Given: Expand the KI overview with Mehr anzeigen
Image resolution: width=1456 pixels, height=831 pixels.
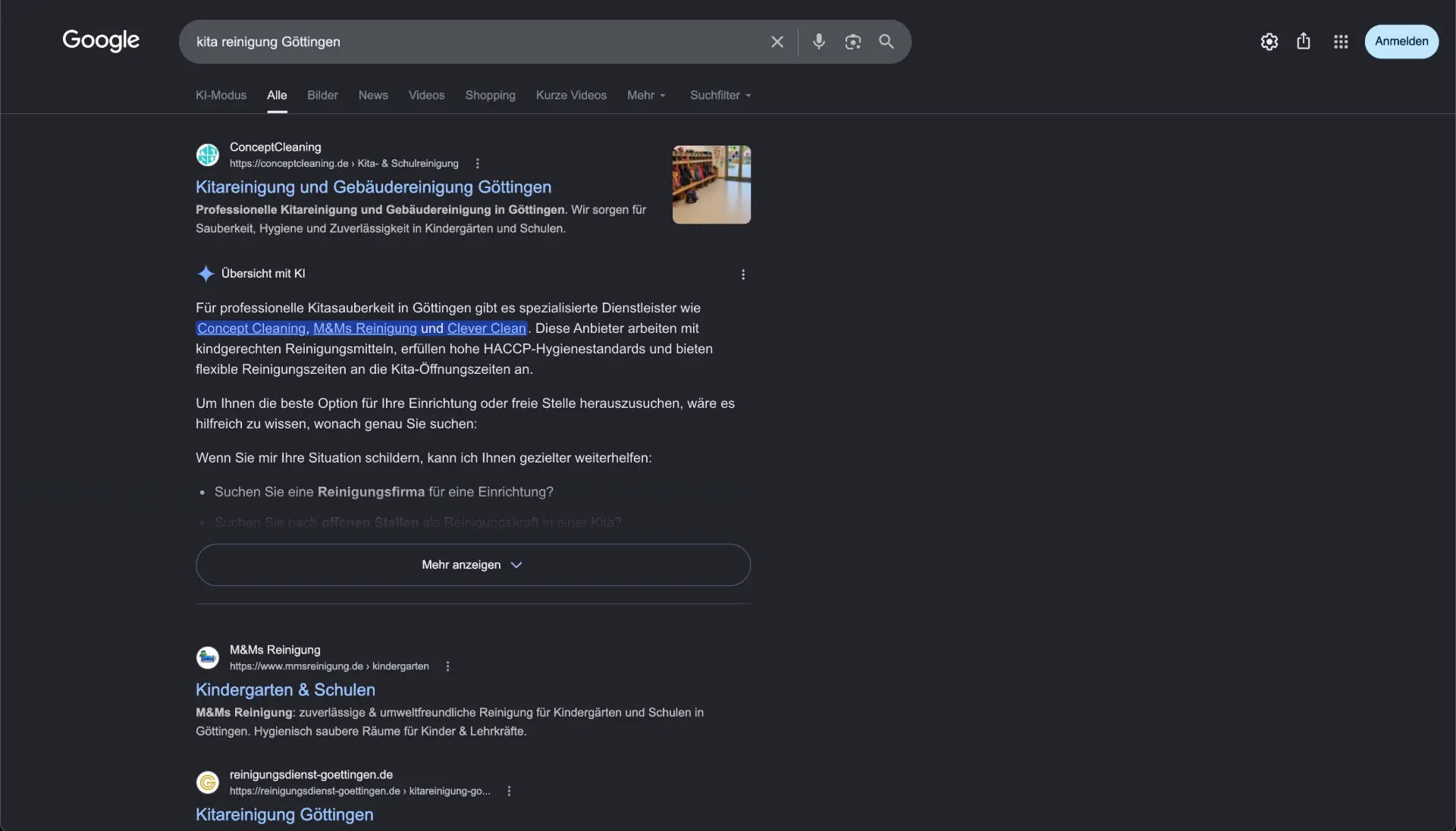Looking at the screenshot, I should click(473, 565).
